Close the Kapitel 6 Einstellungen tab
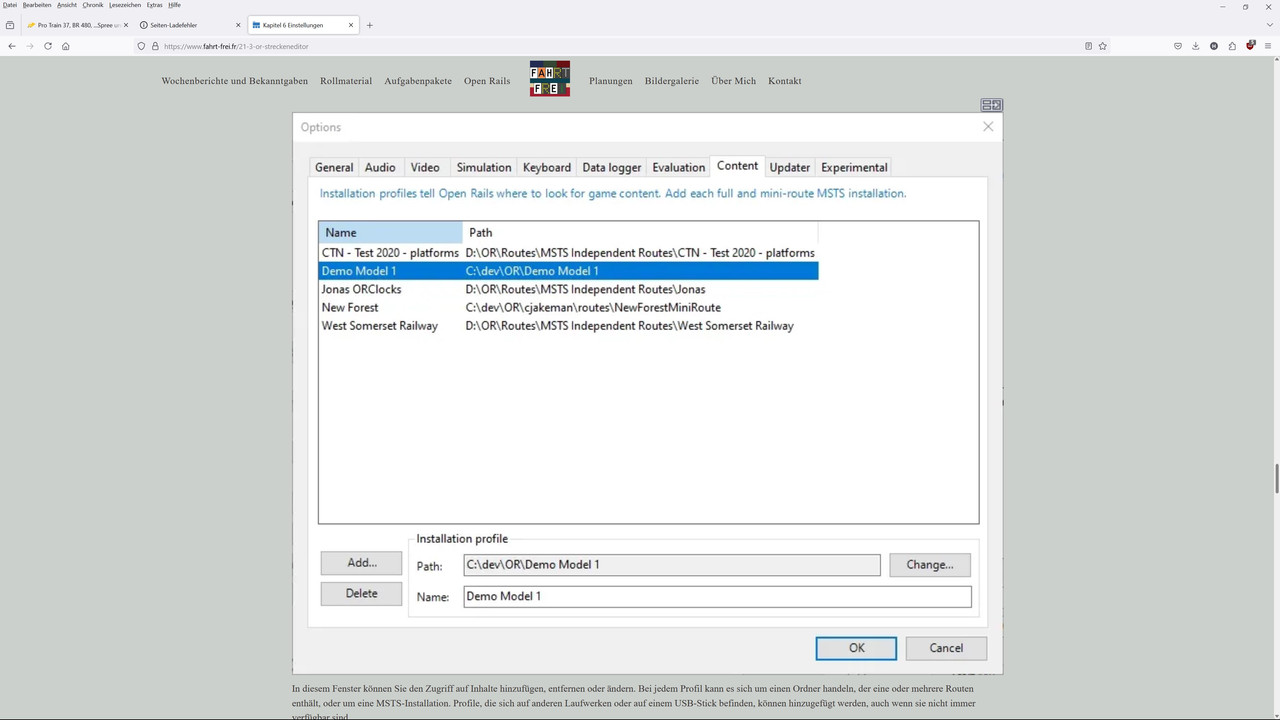This screenshot has height=720, width=1280. point(351,25)
